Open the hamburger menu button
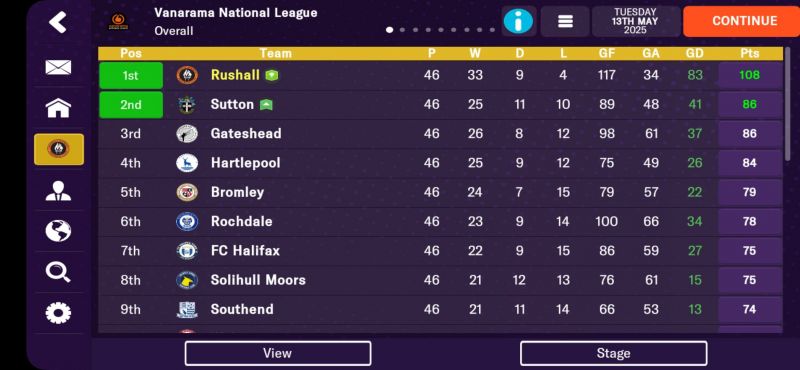 click(x=565, y=21)
